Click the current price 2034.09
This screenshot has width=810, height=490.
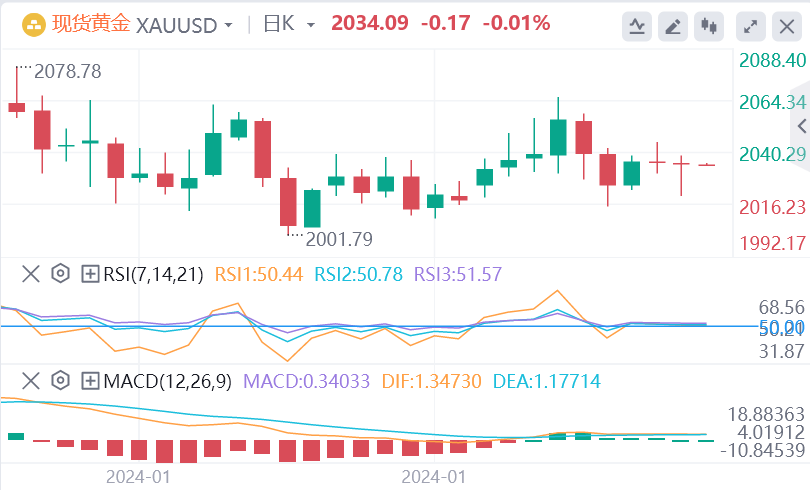coord(370,23)
